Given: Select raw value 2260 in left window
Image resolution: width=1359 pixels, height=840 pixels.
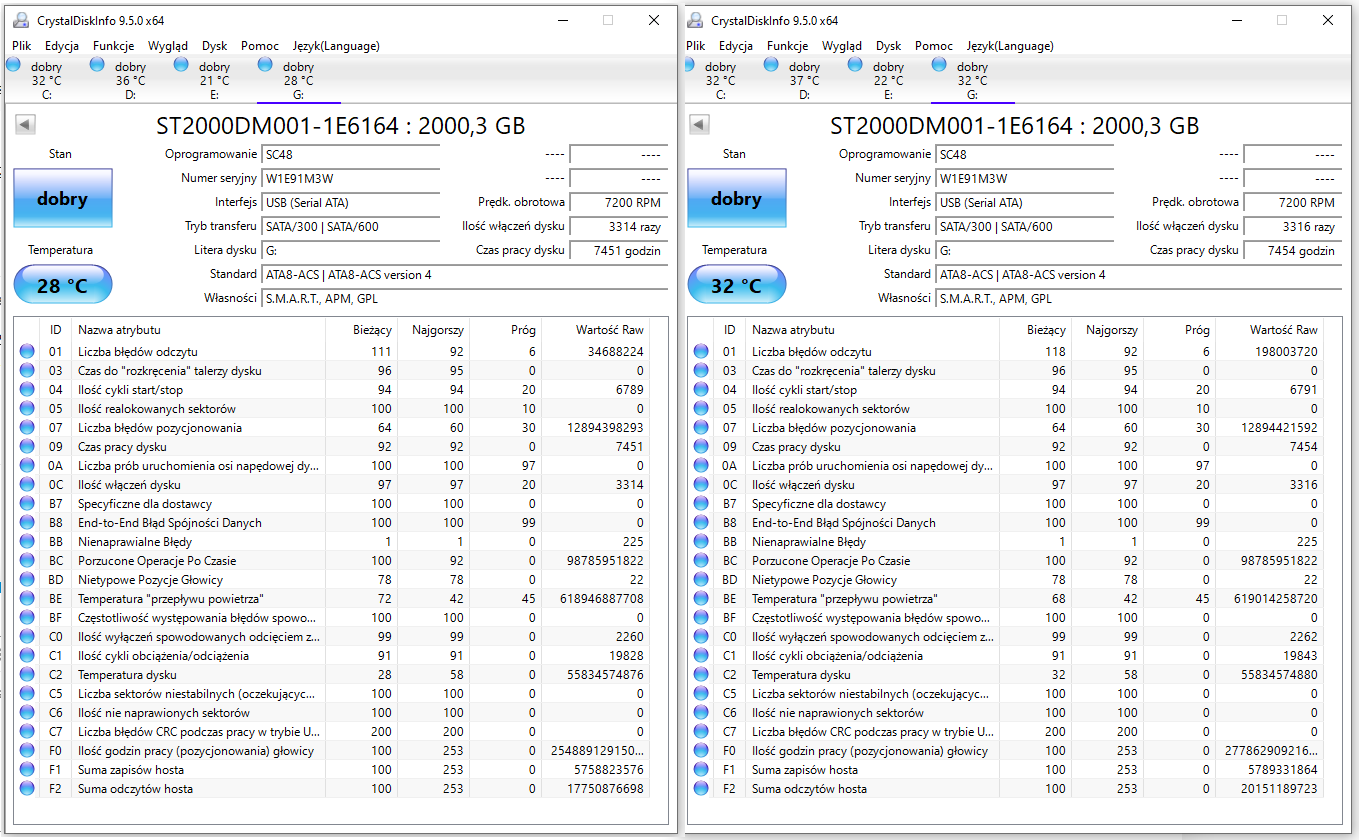Looking at the screenshot, I should [x=629, y=637].
